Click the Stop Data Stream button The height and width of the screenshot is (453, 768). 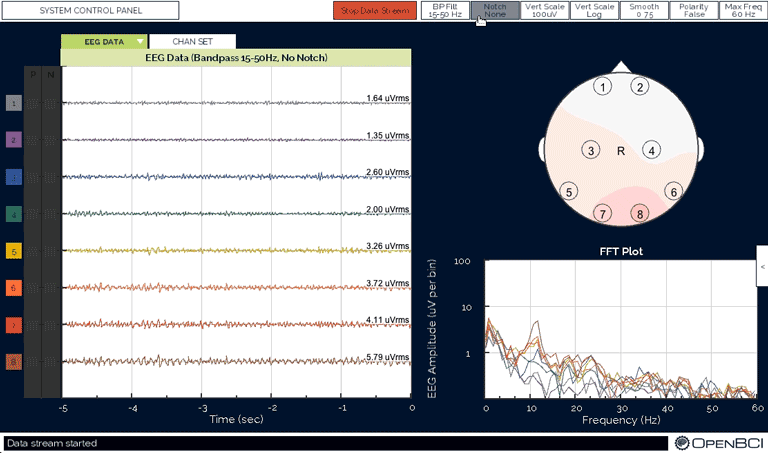375,10
